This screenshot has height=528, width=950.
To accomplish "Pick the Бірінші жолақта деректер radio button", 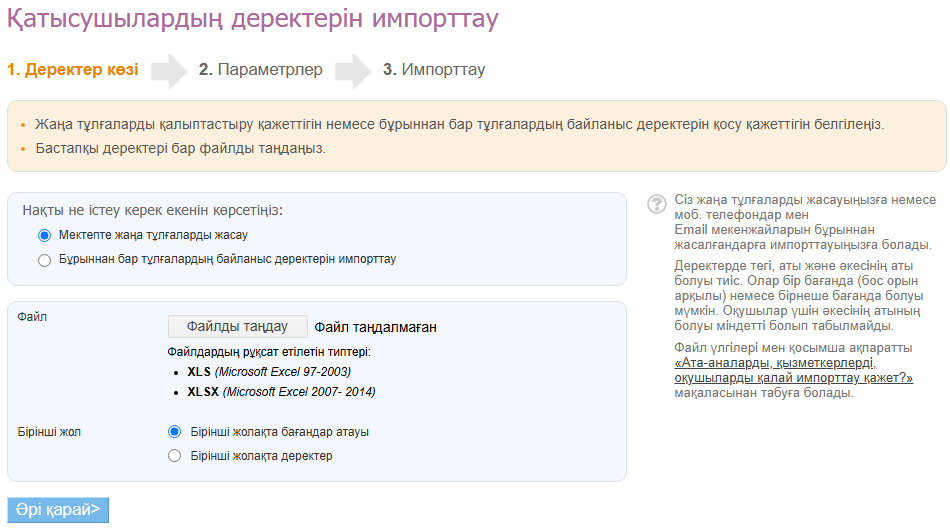I will coord(175,456).
